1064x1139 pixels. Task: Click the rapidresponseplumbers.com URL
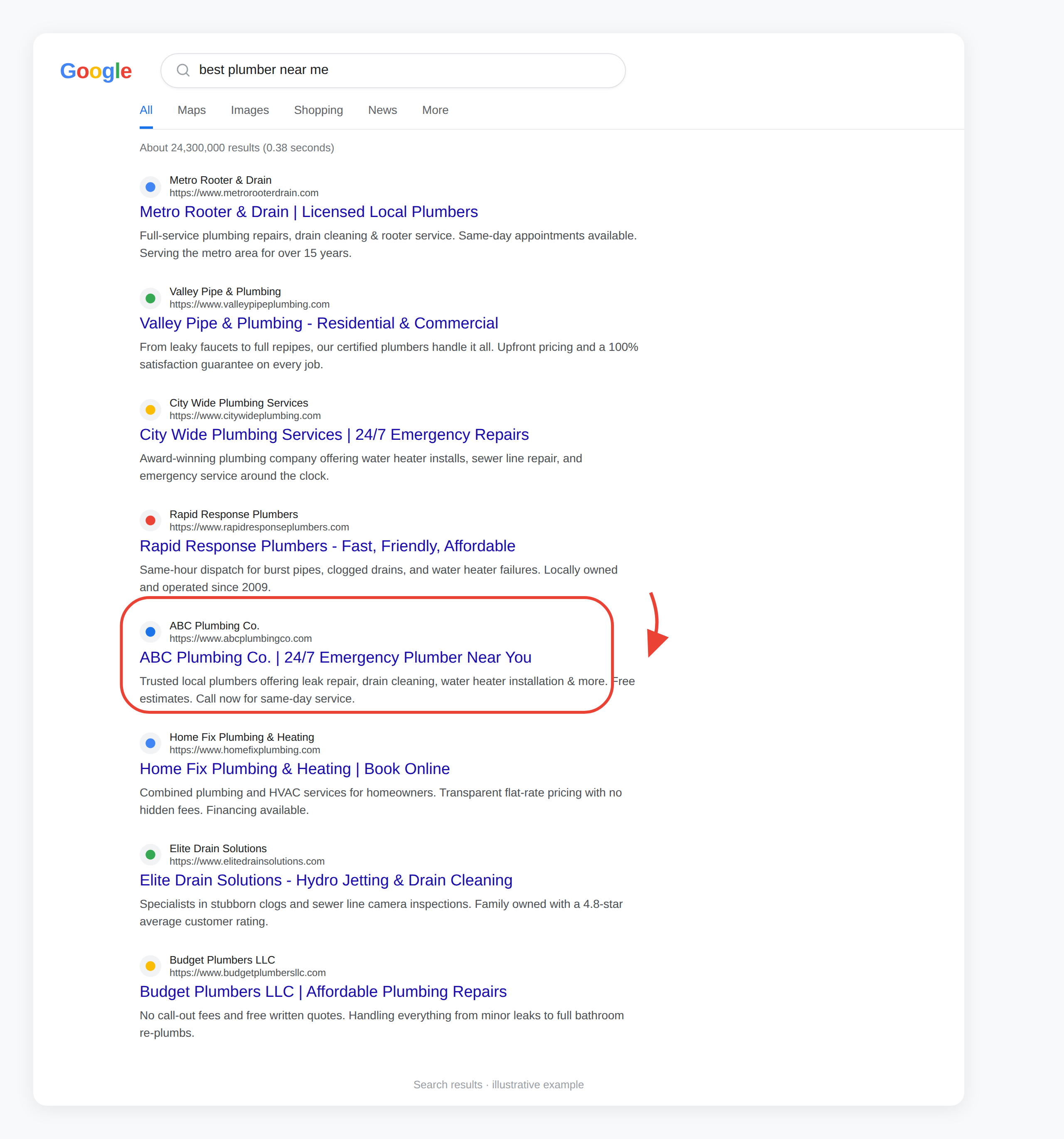click(x=259, y=527)
